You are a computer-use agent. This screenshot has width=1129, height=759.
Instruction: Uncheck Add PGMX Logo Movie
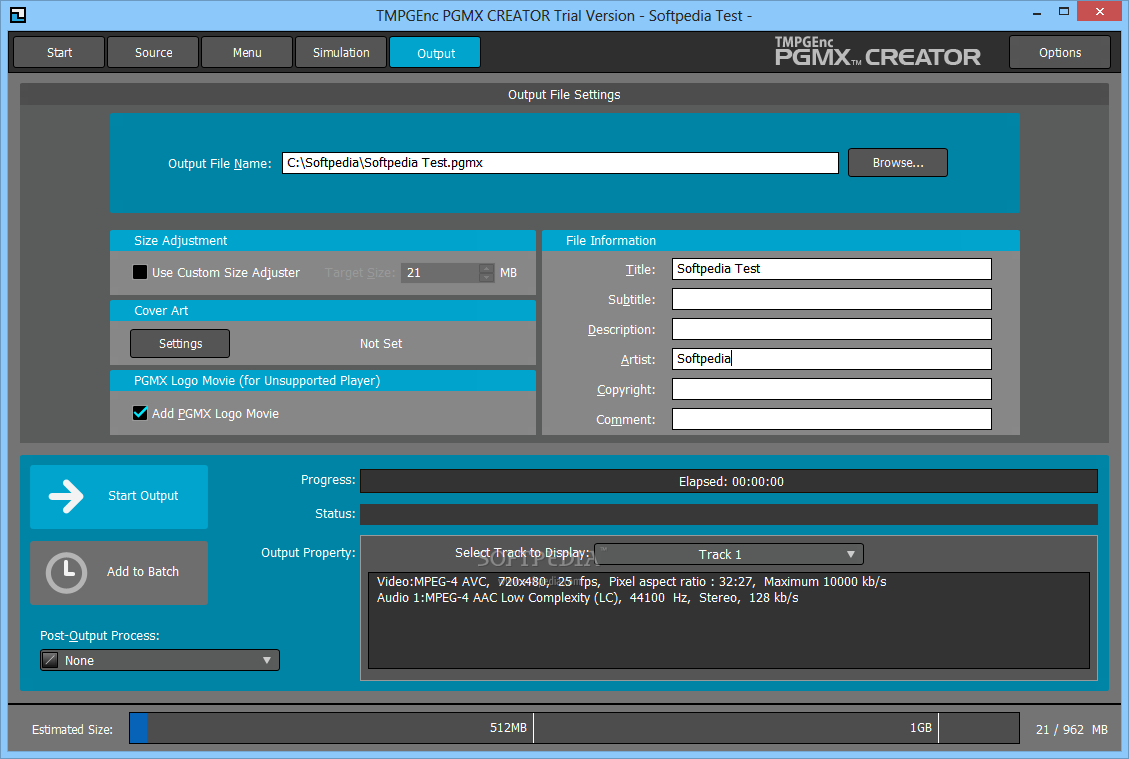140,413
